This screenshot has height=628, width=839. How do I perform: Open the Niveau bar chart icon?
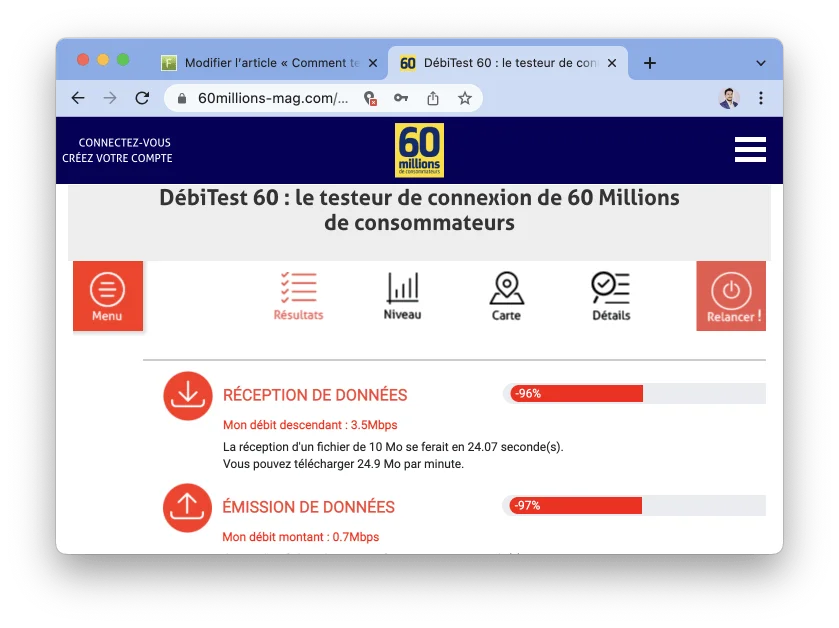pos(401,290)
